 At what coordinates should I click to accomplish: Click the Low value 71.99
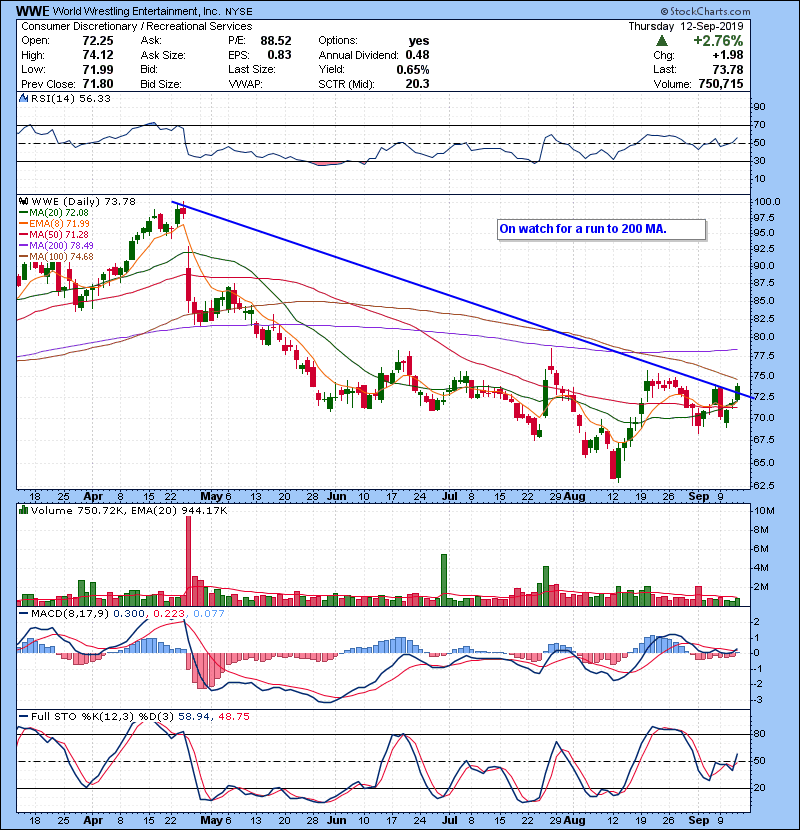[98, 69]
